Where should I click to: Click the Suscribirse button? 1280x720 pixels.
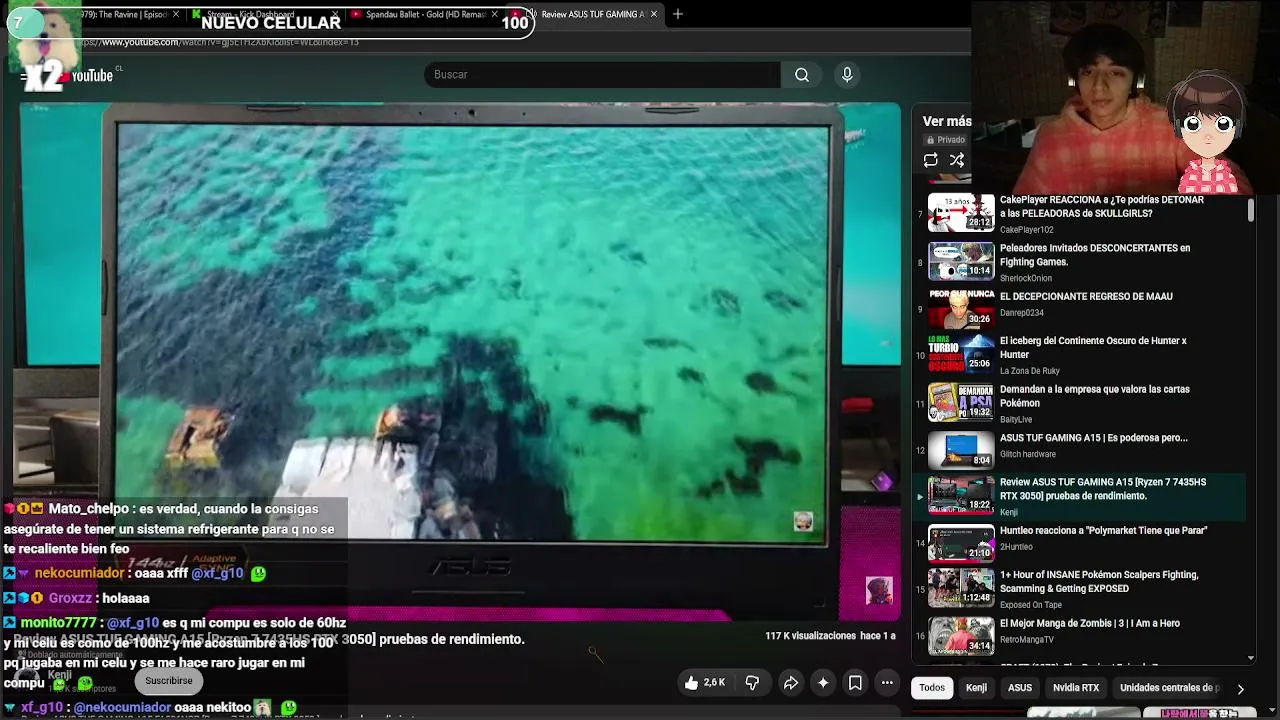169,681
